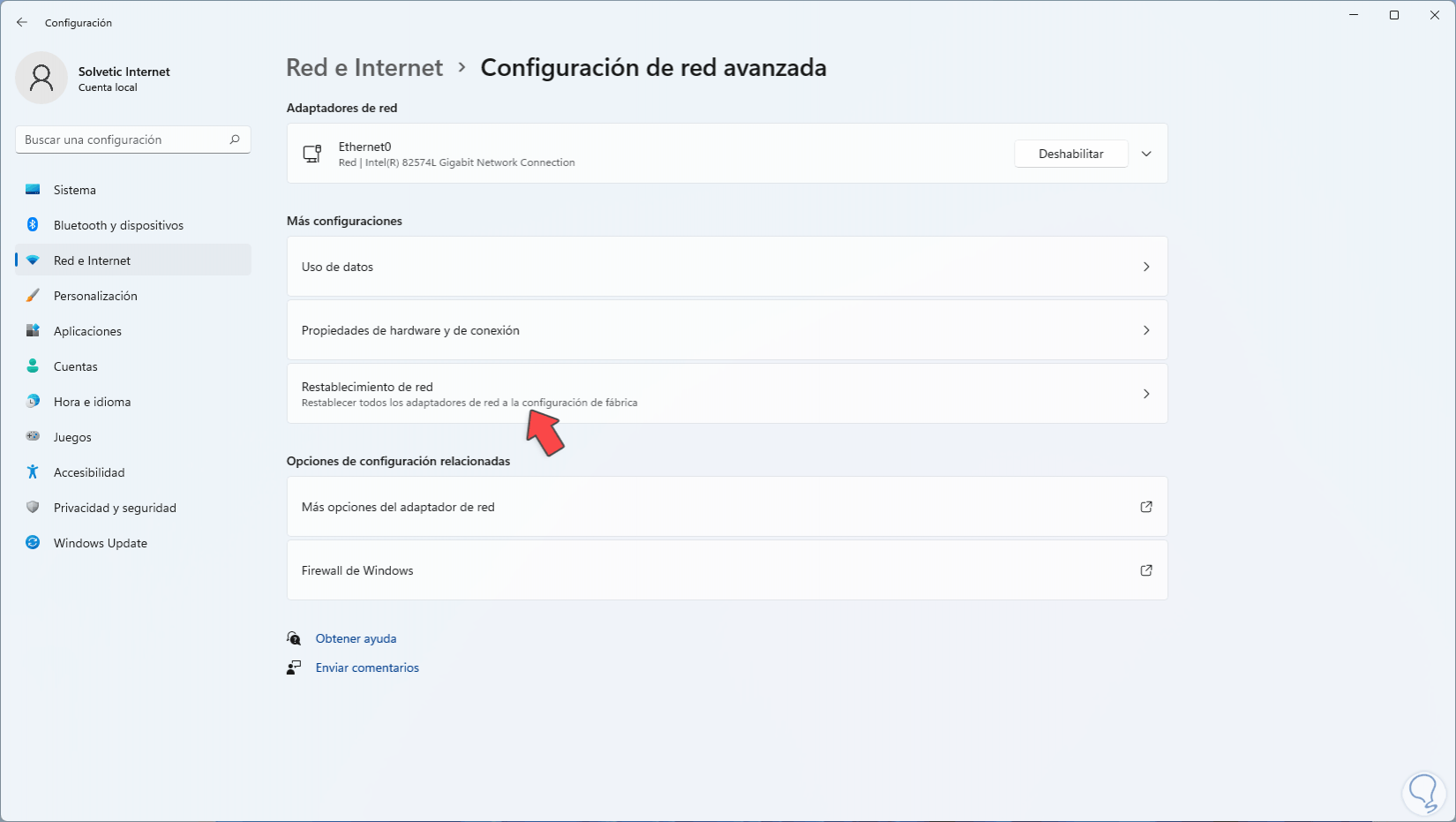Screen dimensions: 1456x822
Task: Click the back arrow in the title bar
Action: (x=22, y=22)
